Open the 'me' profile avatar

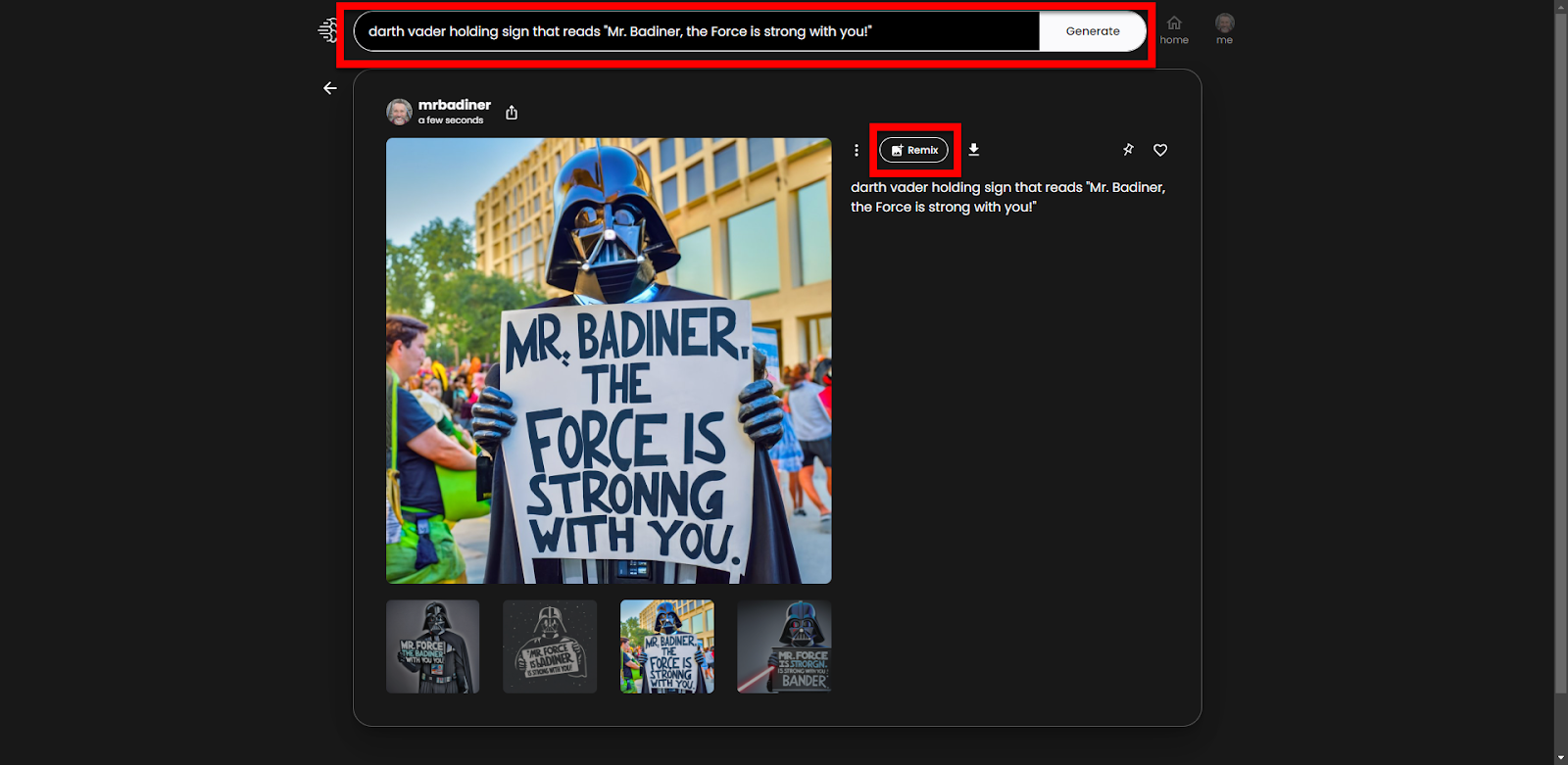(1224, 28)
